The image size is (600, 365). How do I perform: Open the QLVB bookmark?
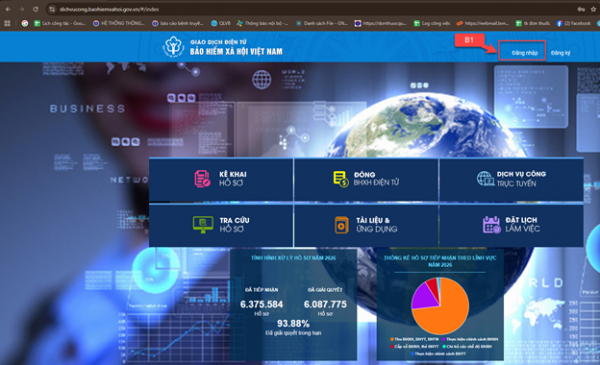pos(221,23)
